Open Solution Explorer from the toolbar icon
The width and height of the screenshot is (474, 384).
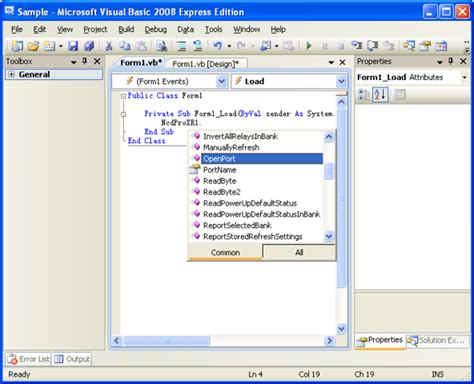[x=409, y=46]
